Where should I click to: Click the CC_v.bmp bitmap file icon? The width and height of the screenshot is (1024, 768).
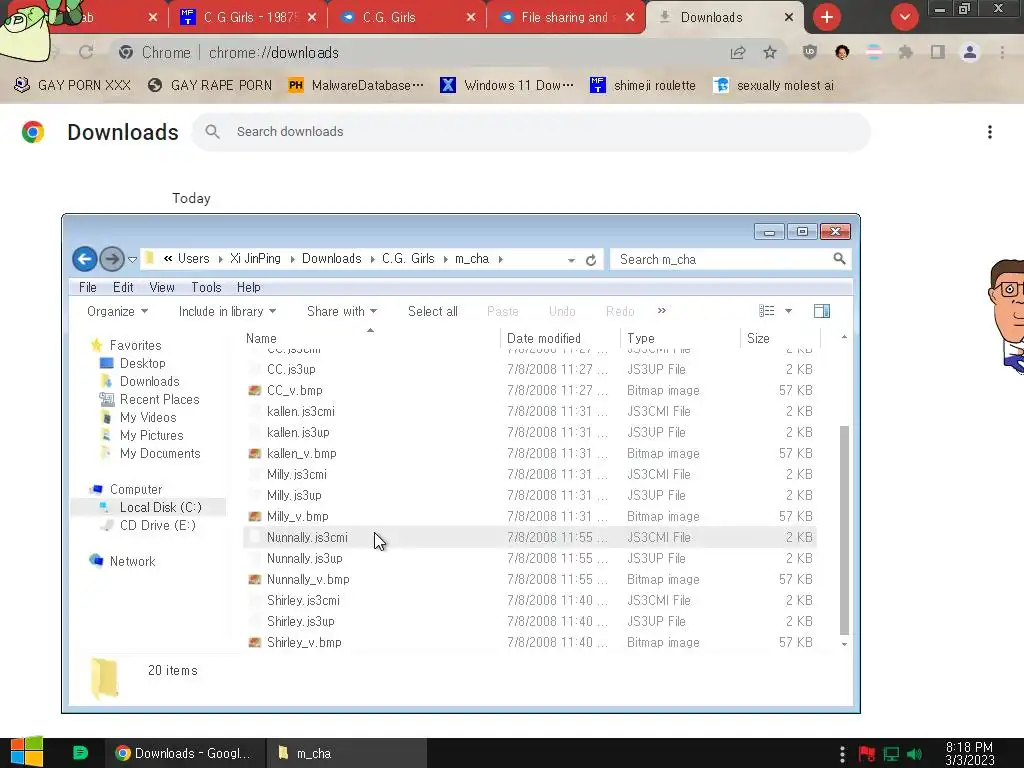pos(255,391)
